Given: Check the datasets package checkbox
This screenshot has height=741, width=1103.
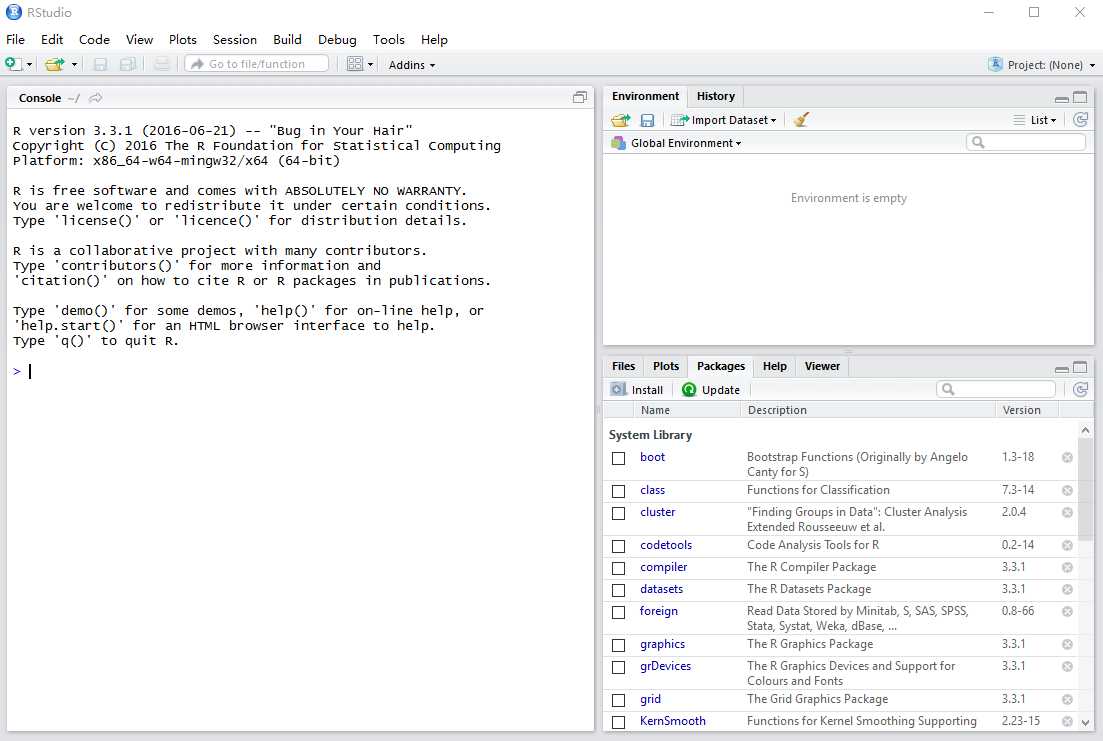Looking at the screenshot, I should pyautogui.click(x=618, y=590).
